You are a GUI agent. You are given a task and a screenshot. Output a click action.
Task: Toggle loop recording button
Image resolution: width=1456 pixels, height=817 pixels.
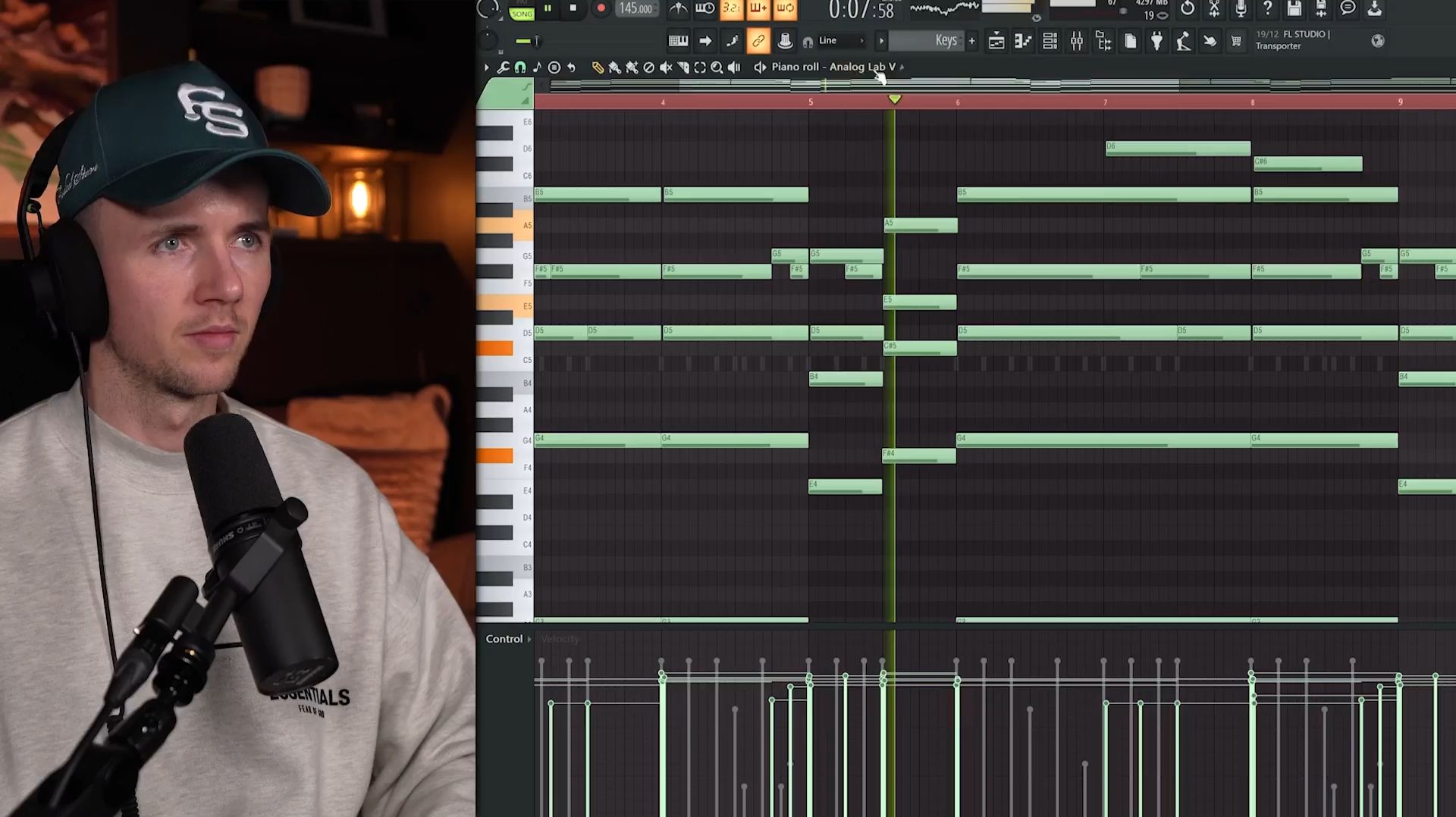point(785,8)
